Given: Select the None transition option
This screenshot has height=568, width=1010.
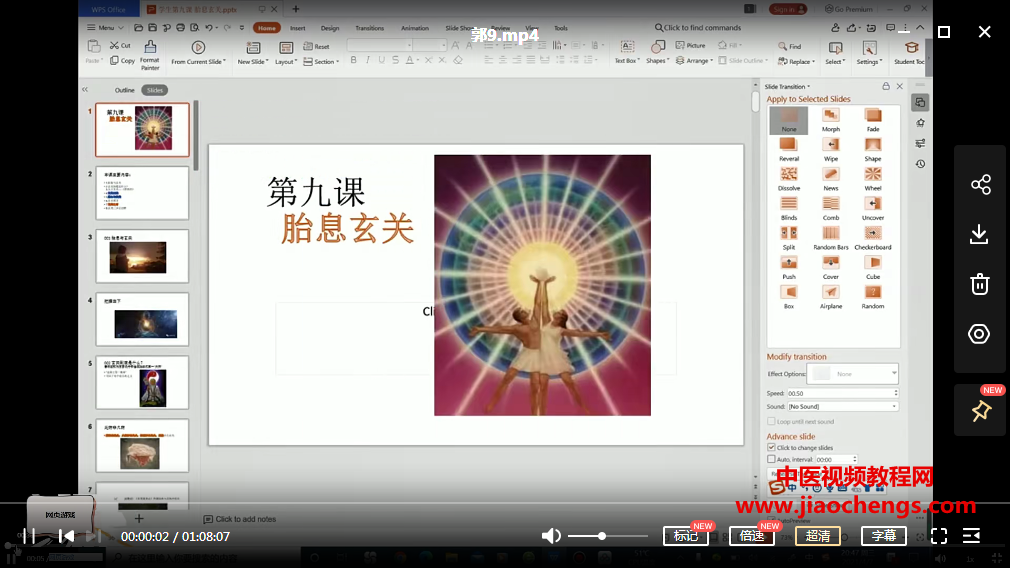Looking at the screenshot, I should (788, 120).
